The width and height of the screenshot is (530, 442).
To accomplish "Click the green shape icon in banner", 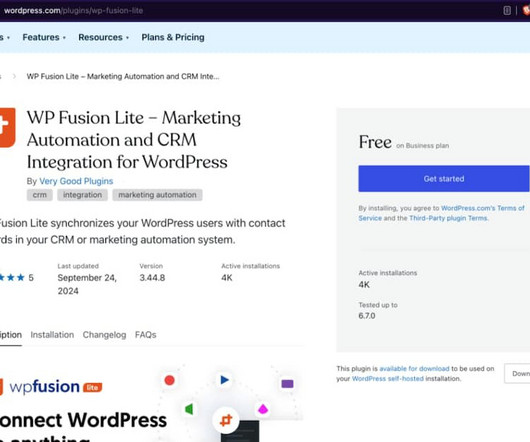I will point(189,409).
